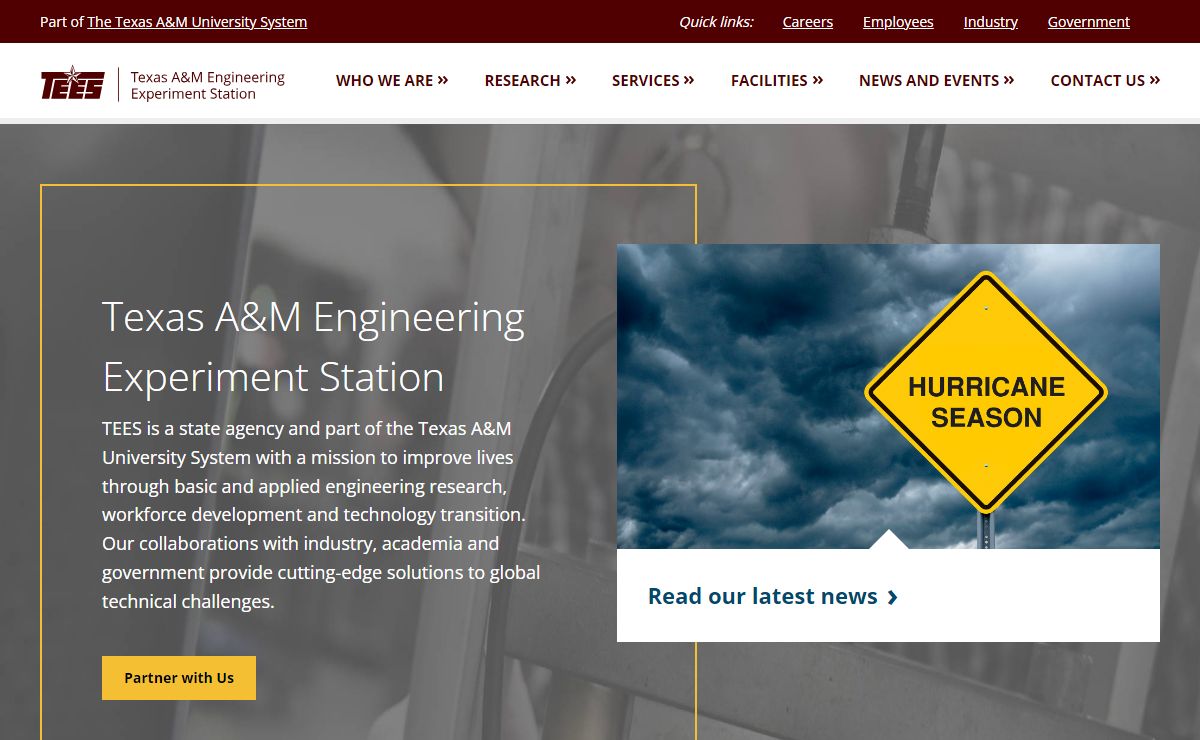Viewport: 1200px width, 740px height.
Task: Open The Texas A&M University System link
Action: click(x=197, y=22)
